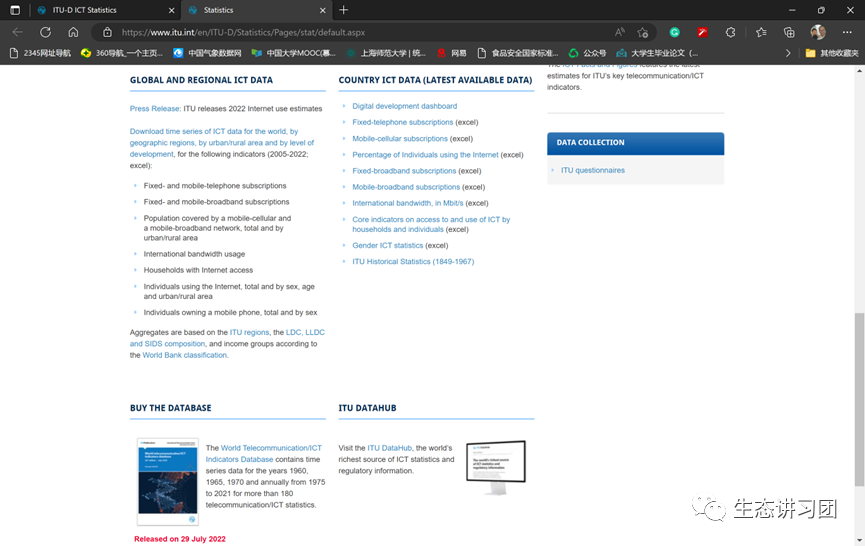Open the ITU regions link

(249, 332)
